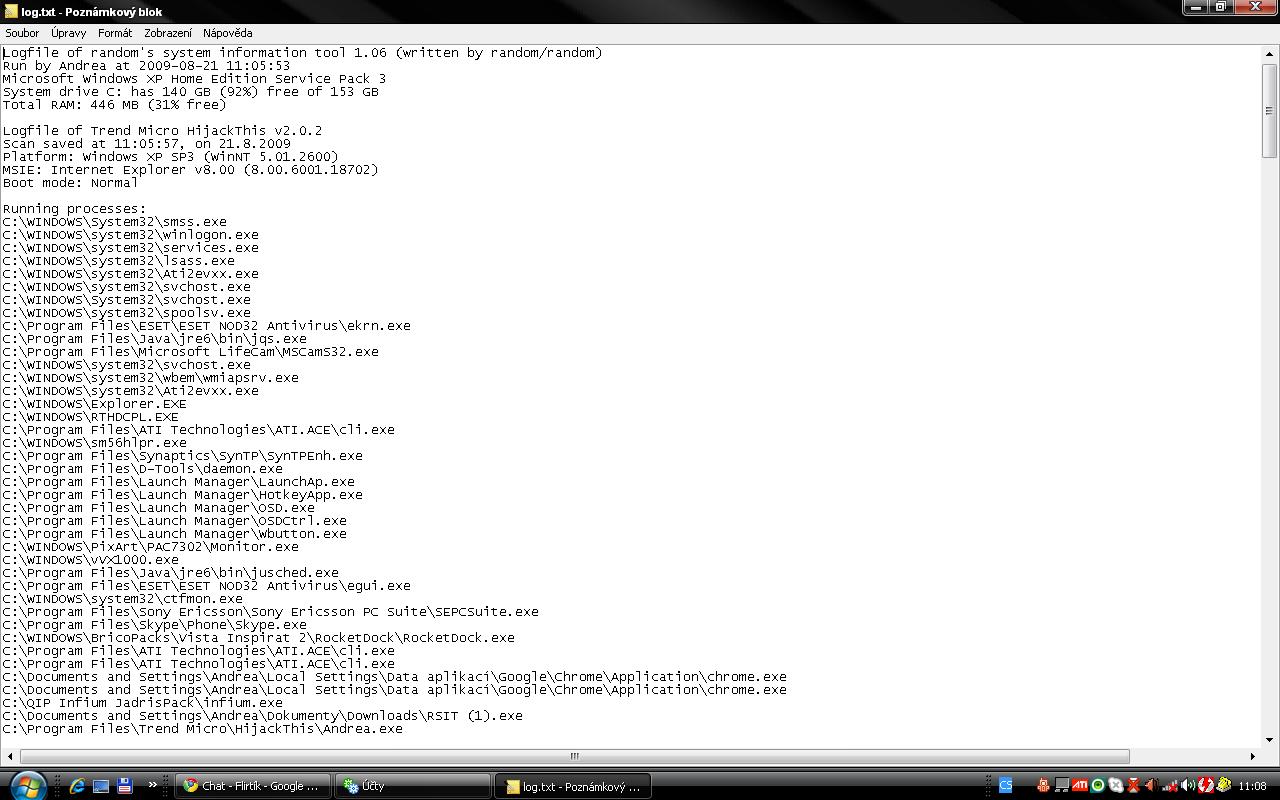Expand the quick launch overflow chevron

[x=153, y=785]
